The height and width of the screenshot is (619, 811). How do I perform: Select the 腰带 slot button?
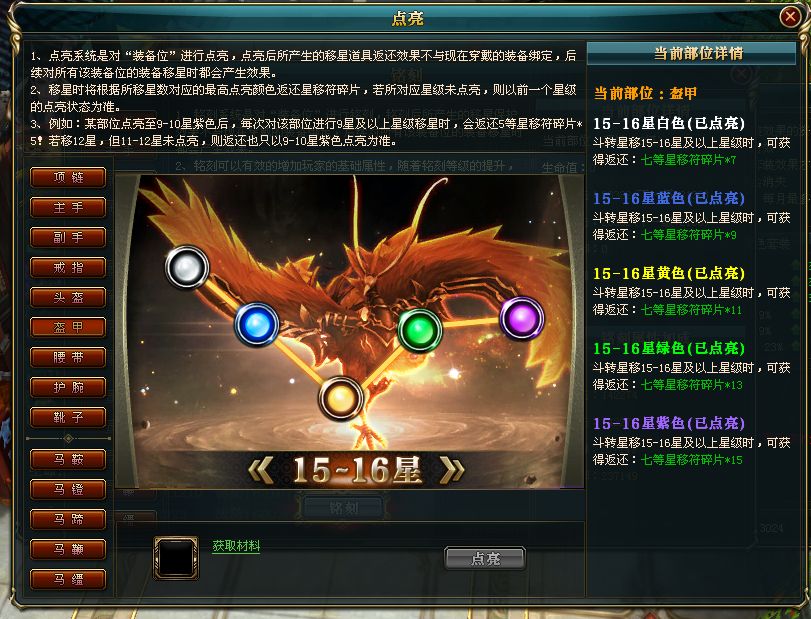pyautogui.click(x=68, y=357)
